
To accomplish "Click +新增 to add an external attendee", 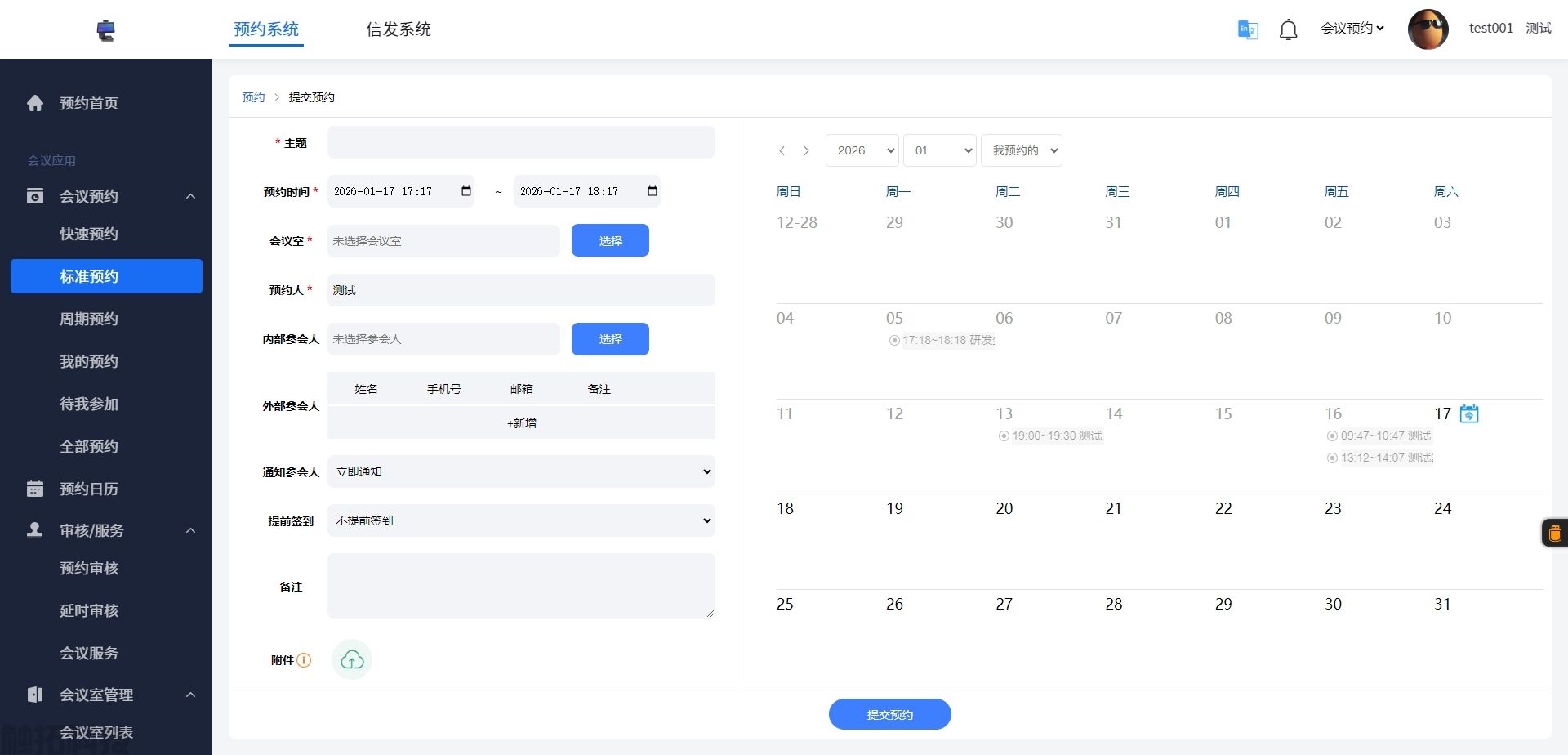I will coord(520,422).
